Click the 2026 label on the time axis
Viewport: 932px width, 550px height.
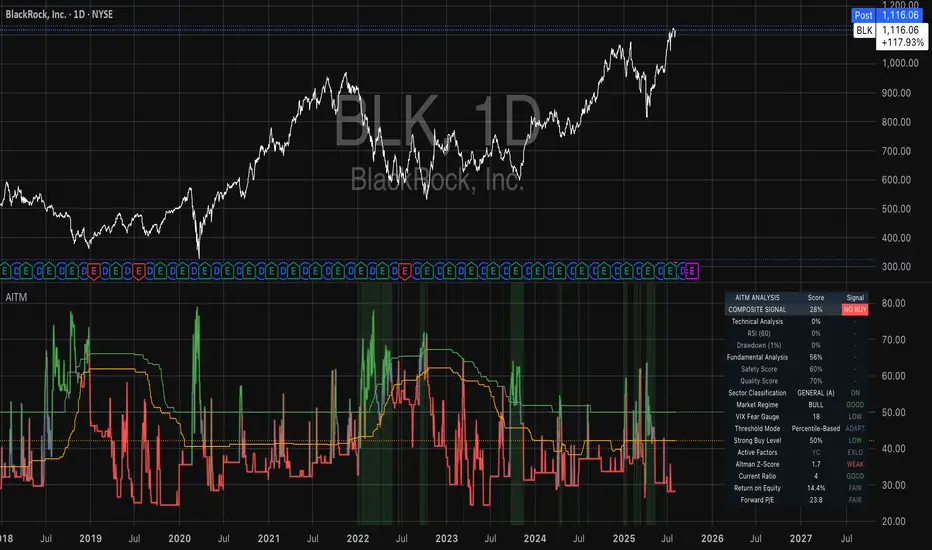(x=712, y=538)
